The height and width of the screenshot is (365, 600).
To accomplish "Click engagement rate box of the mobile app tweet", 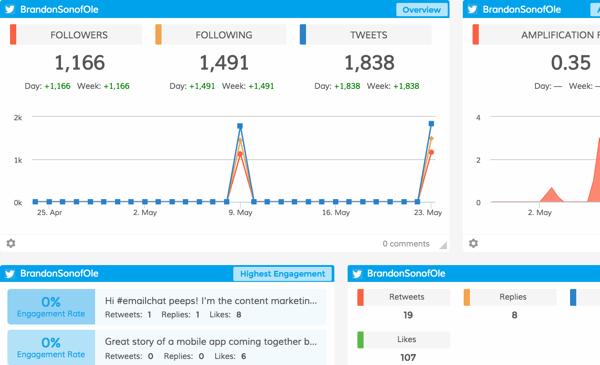I will [x=51, y=347].
